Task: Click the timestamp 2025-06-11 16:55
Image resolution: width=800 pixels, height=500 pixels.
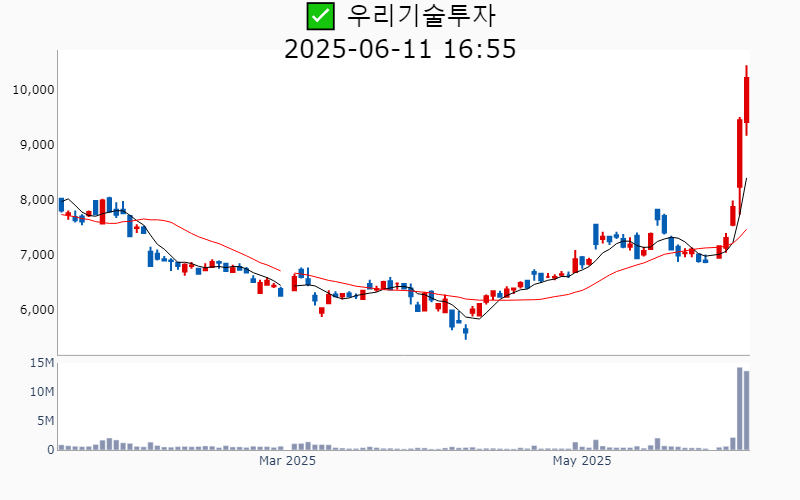Action: click(x=400, y=49)
